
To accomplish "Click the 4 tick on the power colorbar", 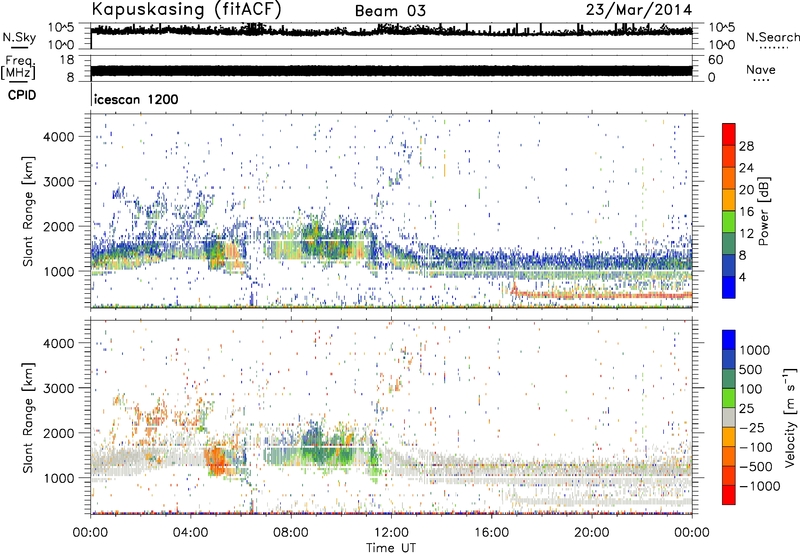I will (743, 277).
